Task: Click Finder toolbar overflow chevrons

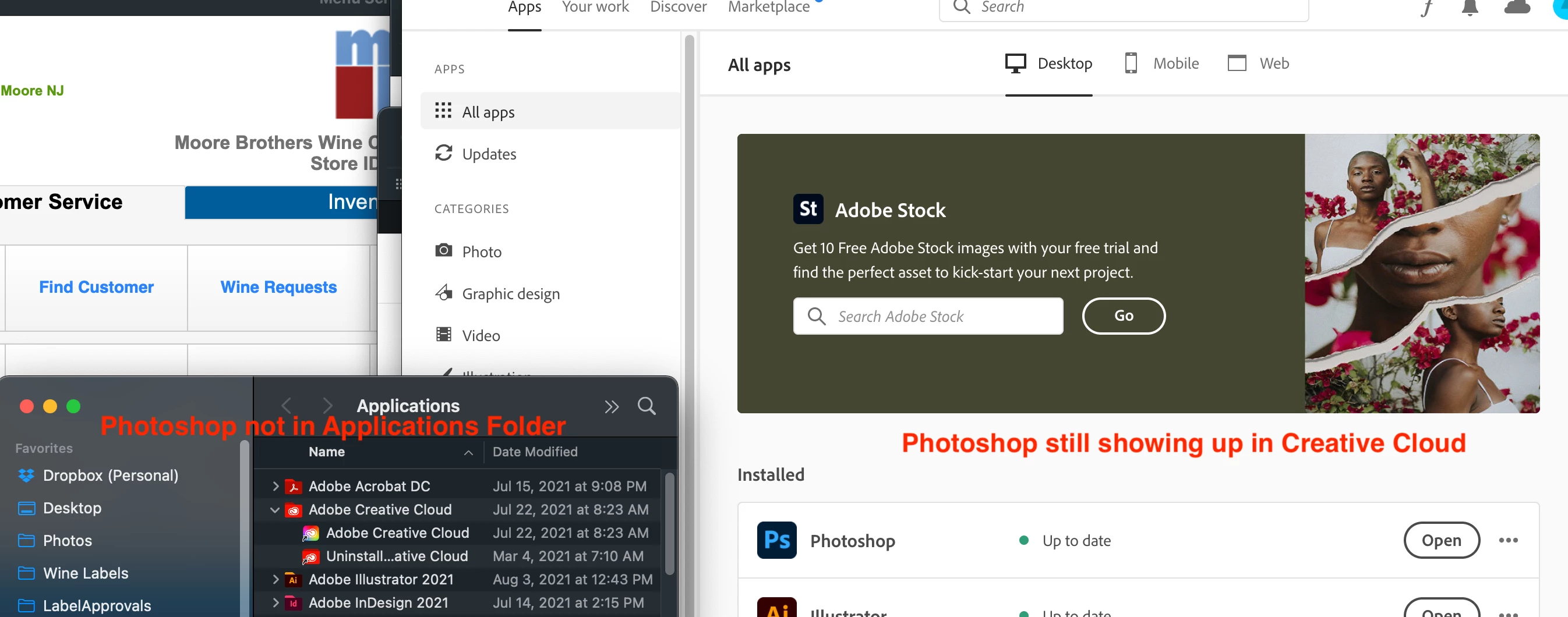Action: tap(611, 406)
